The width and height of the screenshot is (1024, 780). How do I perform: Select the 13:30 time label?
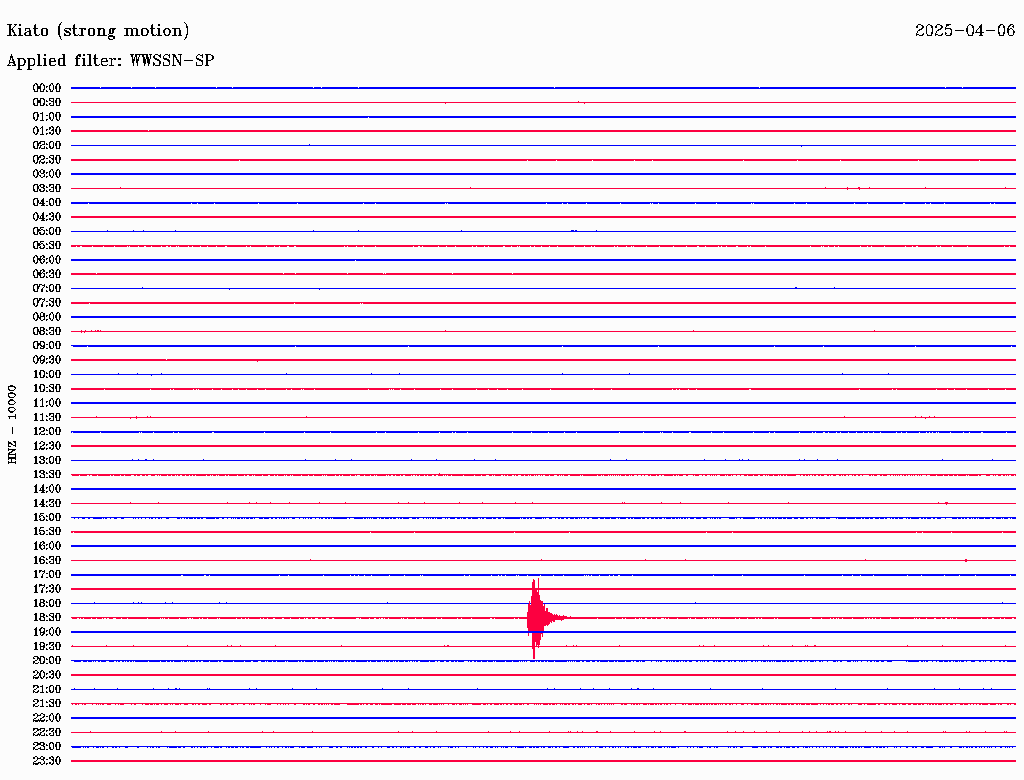coord(47,474)
